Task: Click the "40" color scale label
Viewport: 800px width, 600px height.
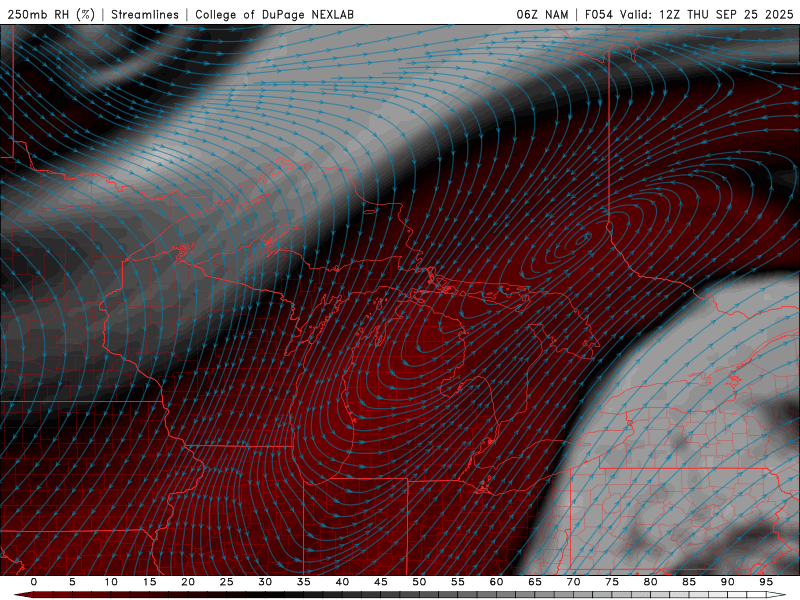Action: click(x=342, y=582)
